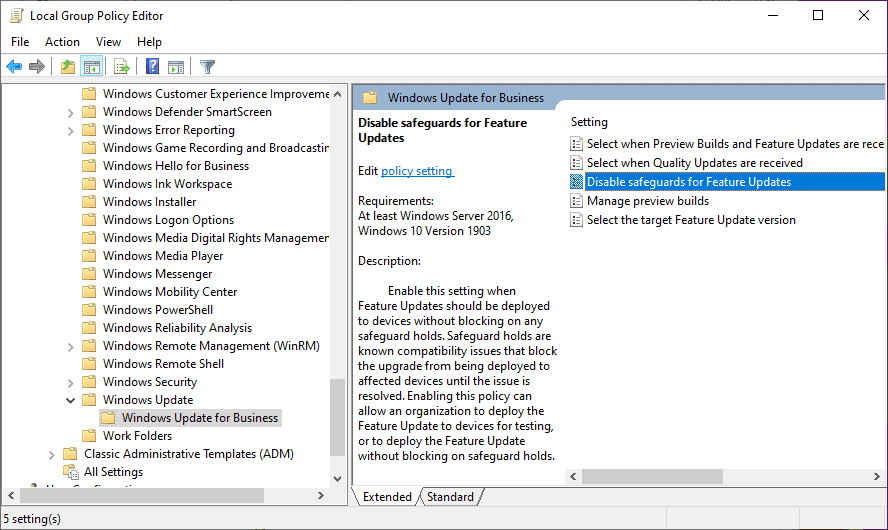Click the Back arrow toolbar icon
Viewport: 888px width, 530px height.
pyautogui.click(x=14, y=67)
